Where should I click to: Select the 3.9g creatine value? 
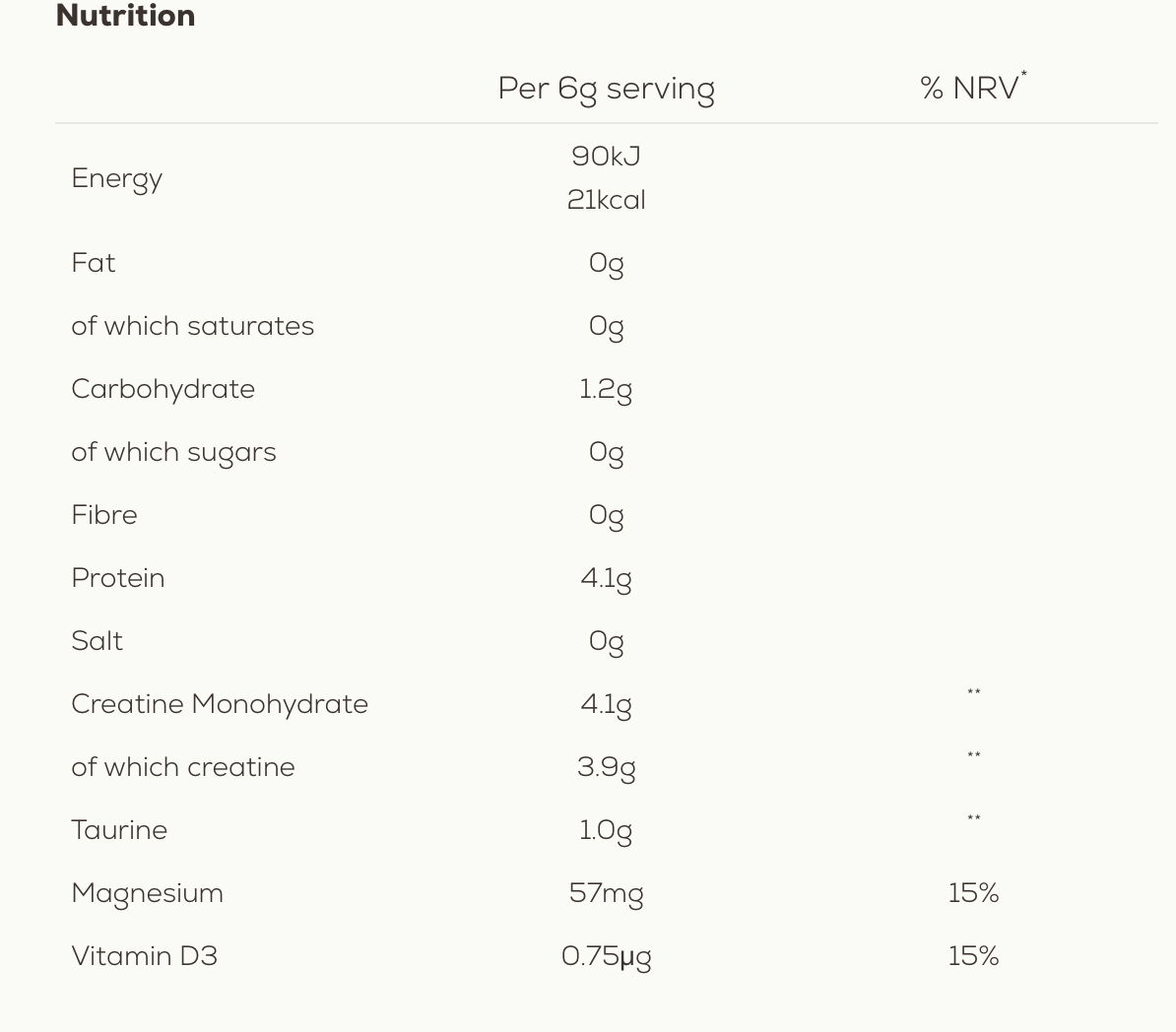[606, 768]
